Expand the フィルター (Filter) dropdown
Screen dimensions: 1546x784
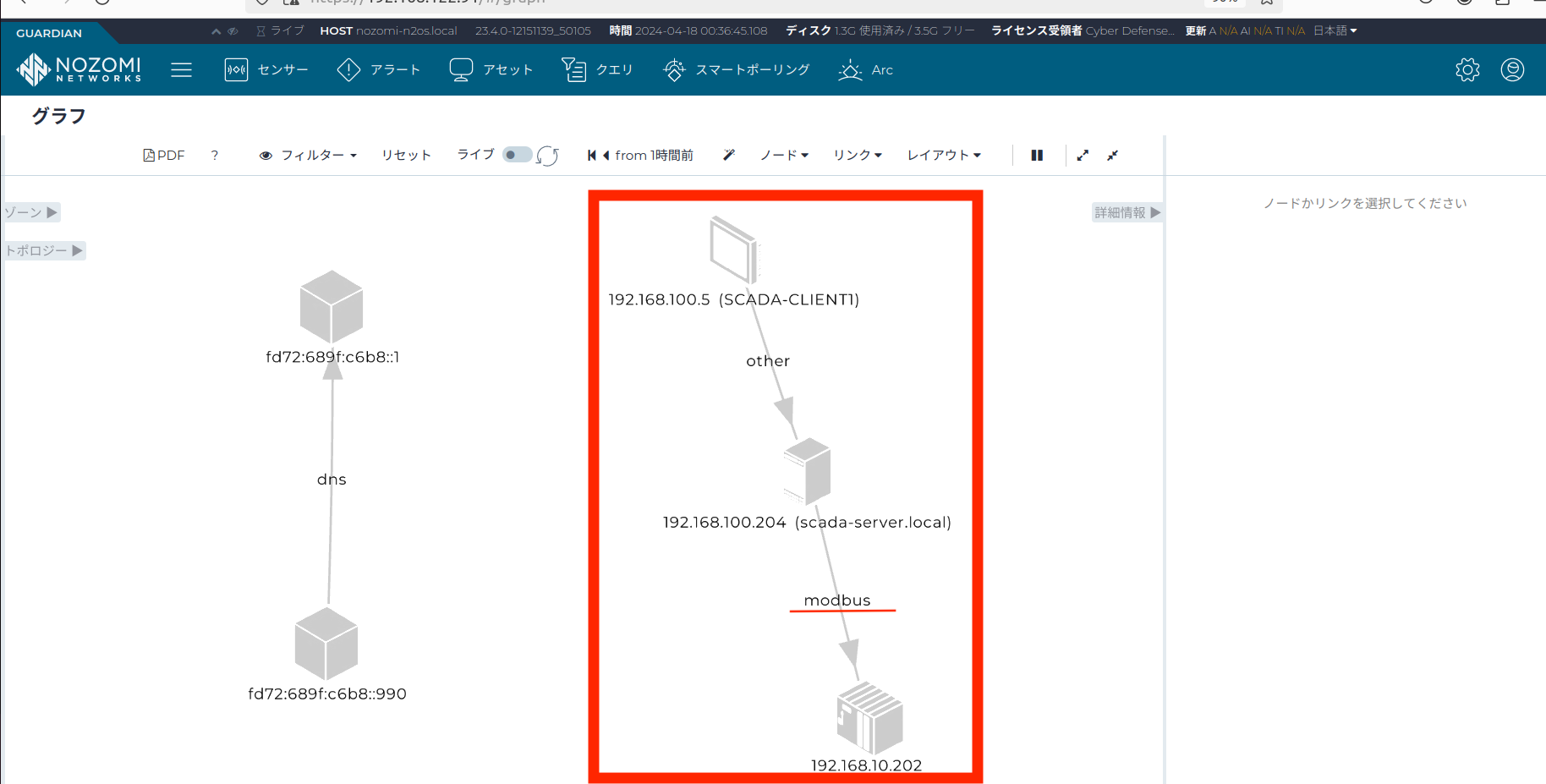[x=309, y=155]
